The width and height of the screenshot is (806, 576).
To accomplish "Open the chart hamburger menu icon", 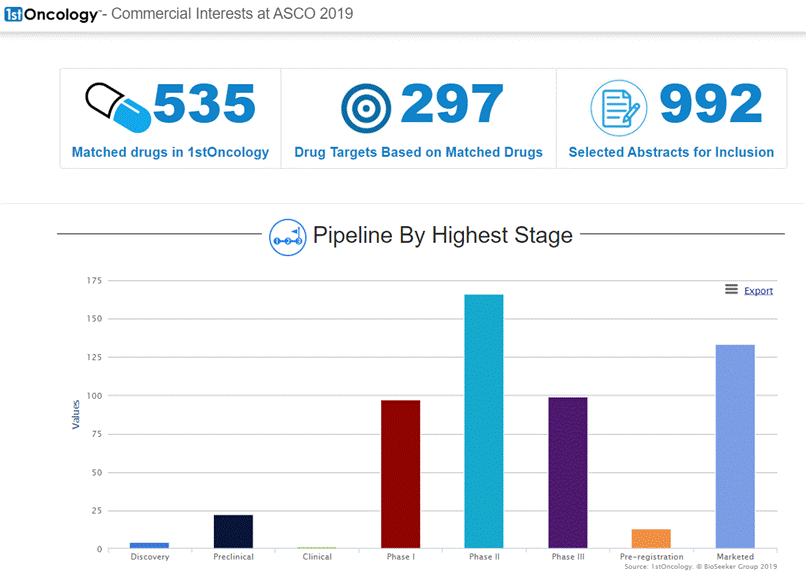I will point(731,290).
